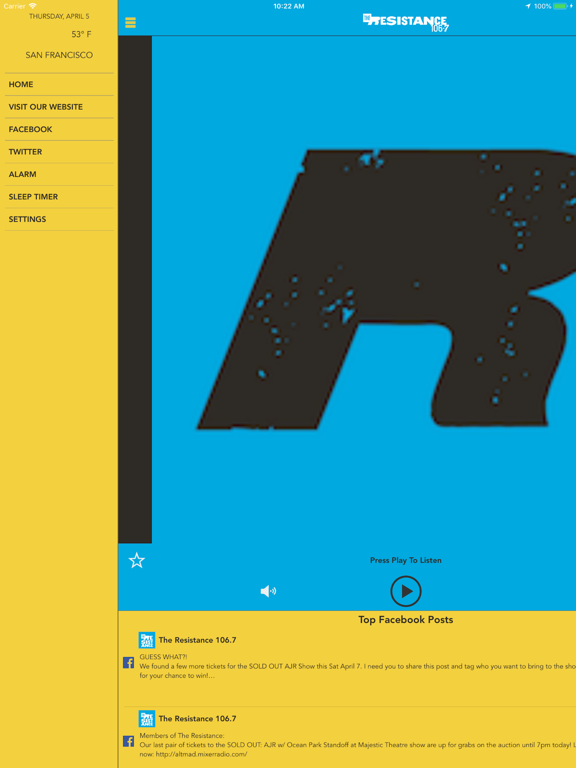Start playback with the play button
The image size is (576, 768).
[x=406, y=591]
